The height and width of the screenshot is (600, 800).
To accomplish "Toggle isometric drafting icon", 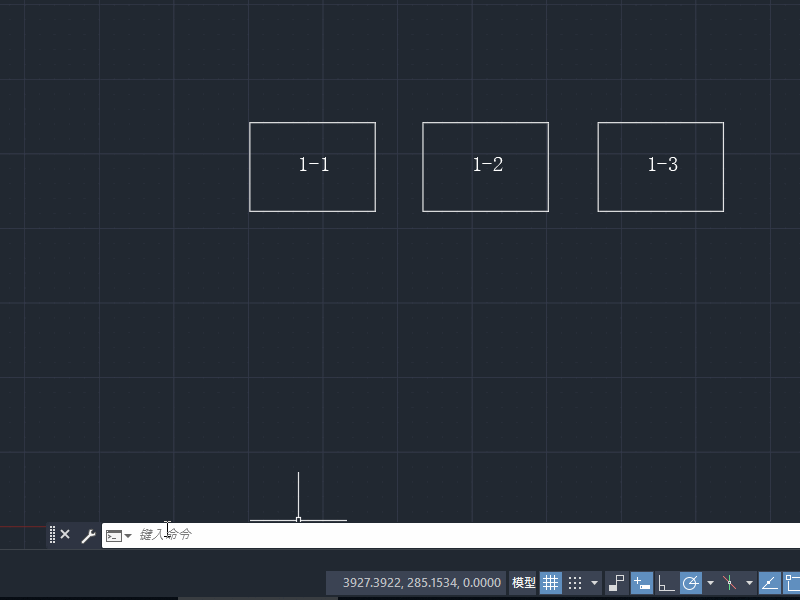I will [x=730, y=583].
